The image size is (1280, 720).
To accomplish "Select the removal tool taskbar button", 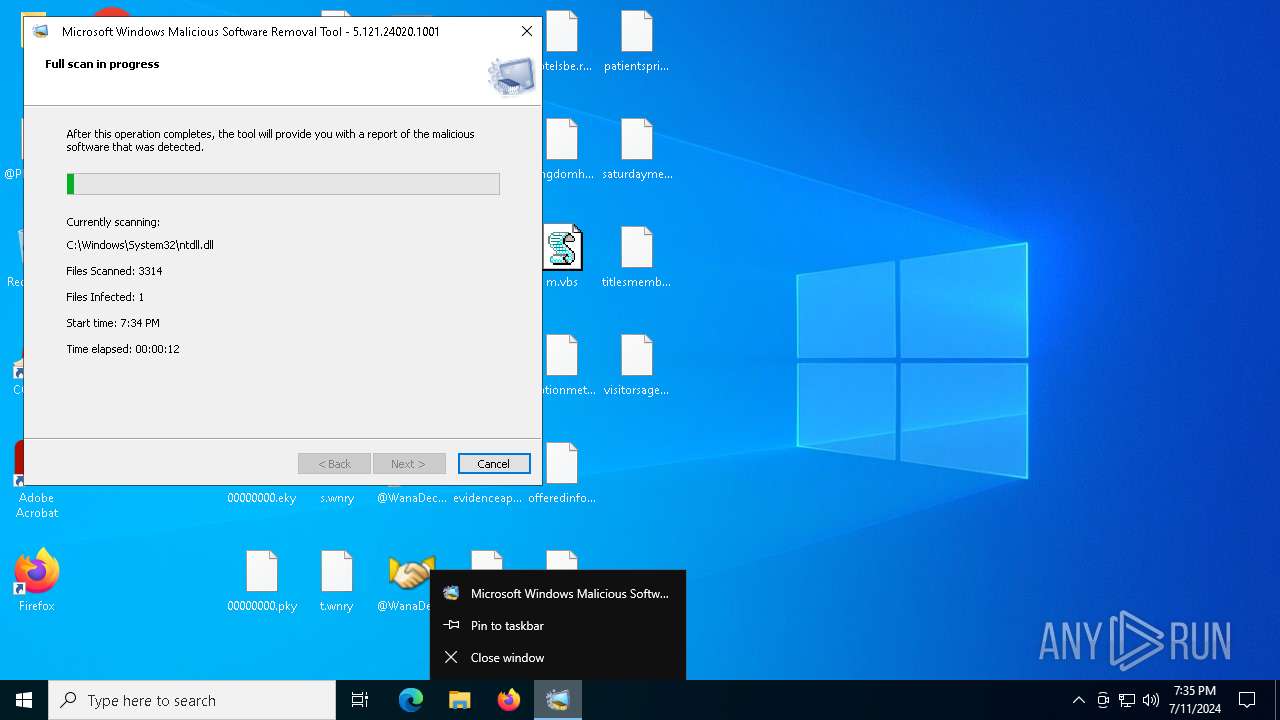I will [x=558, y=700].
